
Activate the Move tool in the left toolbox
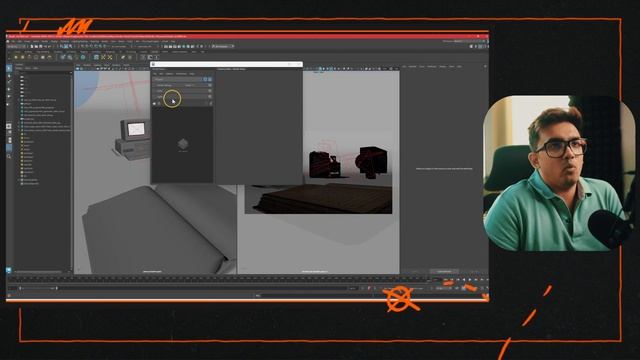coord(9,89)
